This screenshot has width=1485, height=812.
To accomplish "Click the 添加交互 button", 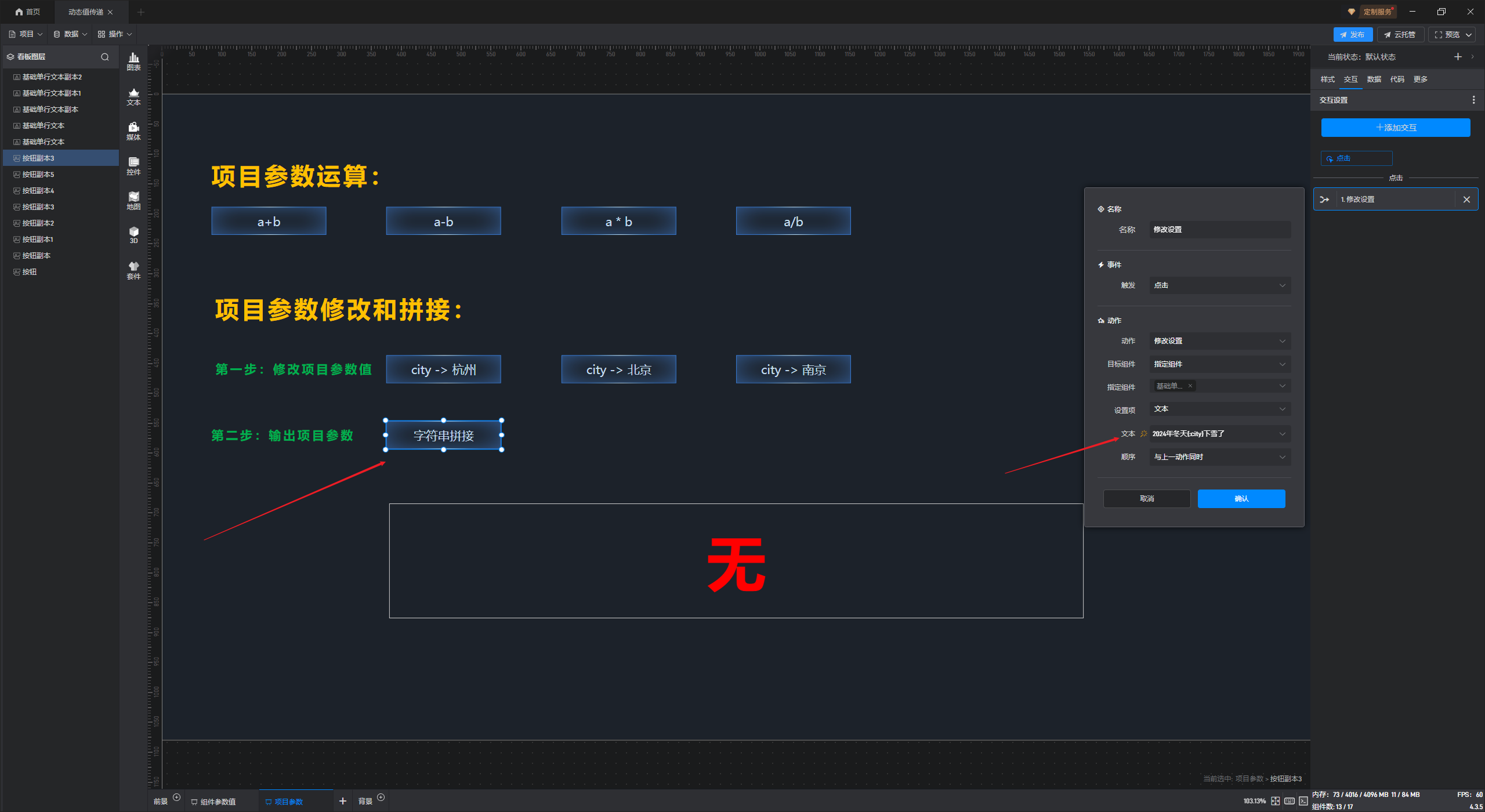I will click(1395, 128).
